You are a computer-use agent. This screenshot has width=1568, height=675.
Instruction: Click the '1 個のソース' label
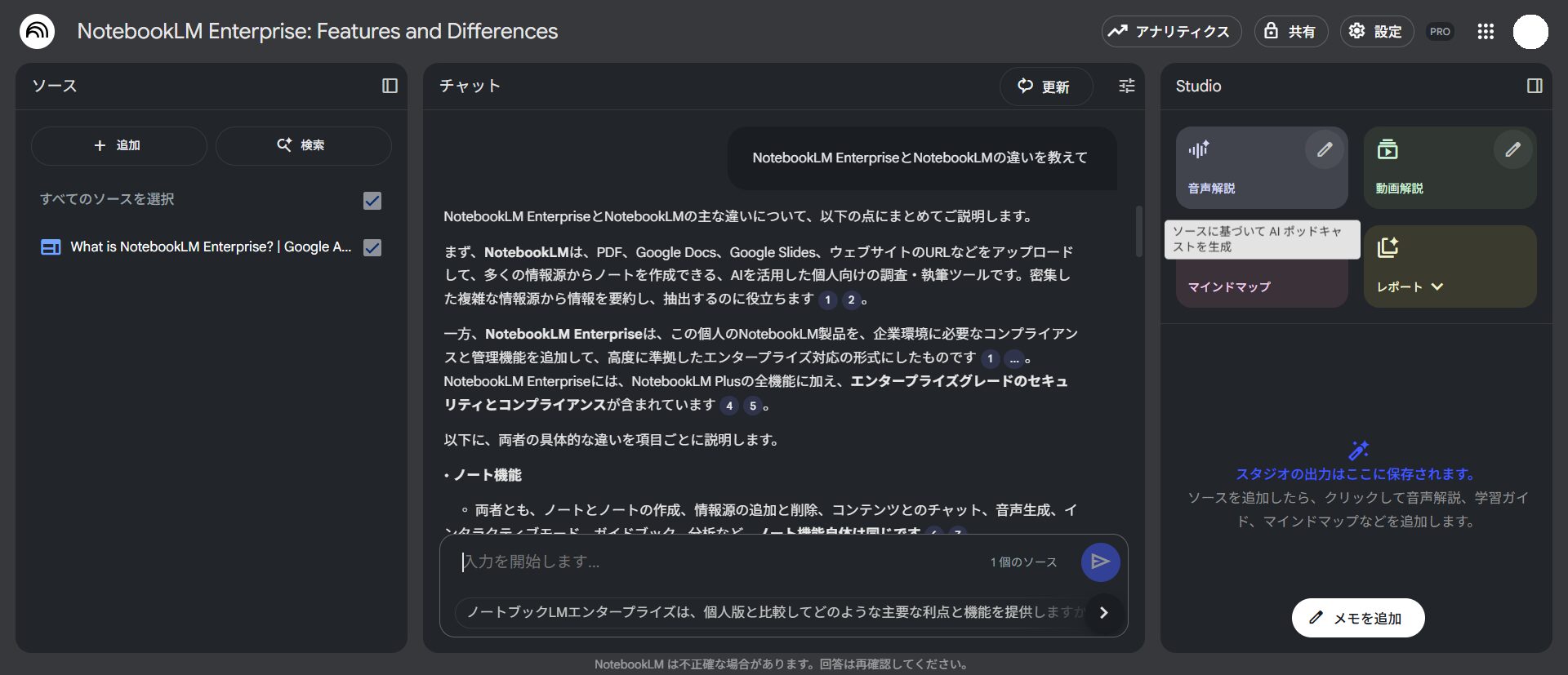(x=1023, y=562)
